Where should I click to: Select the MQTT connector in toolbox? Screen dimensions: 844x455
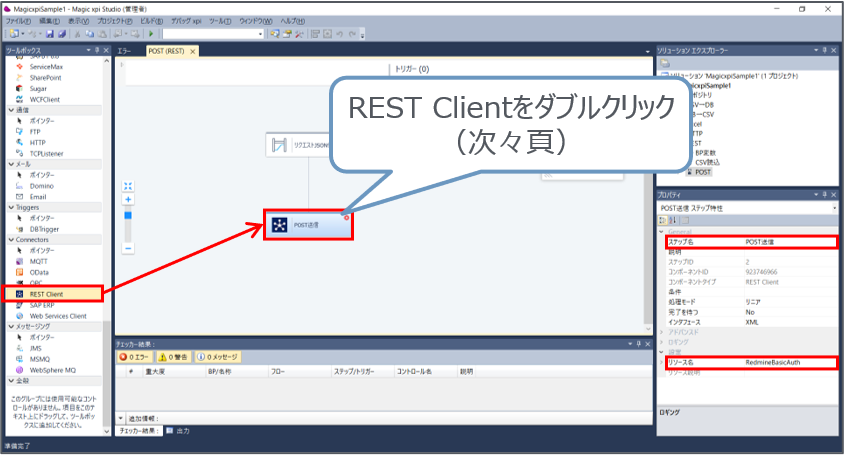tap(39, 261)
